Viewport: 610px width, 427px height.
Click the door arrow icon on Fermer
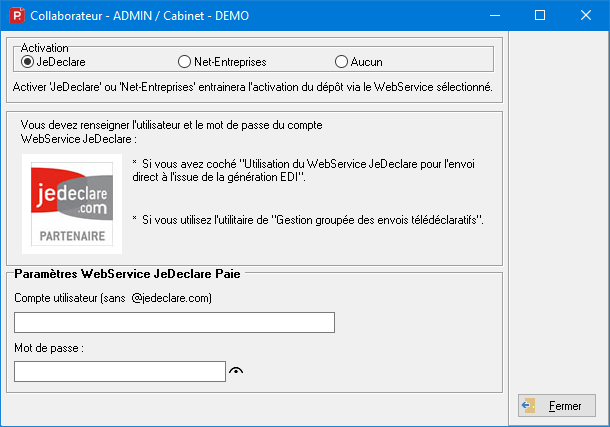[530, 406]
